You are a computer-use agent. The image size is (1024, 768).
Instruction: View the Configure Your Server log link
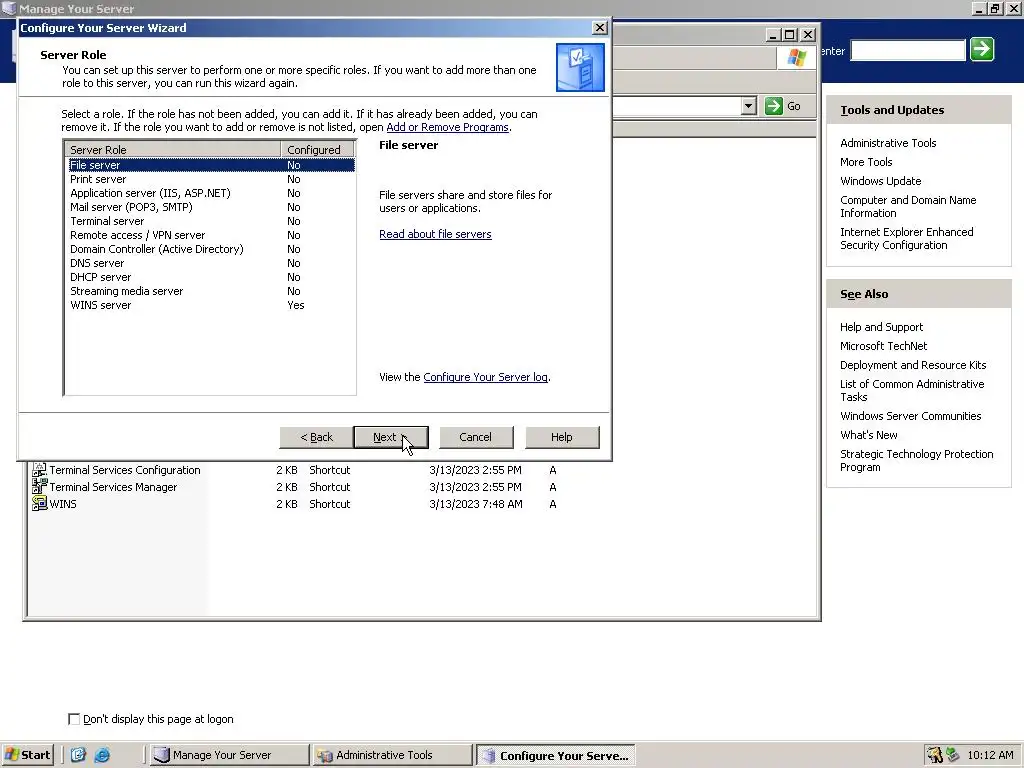[x=485, y=377]
